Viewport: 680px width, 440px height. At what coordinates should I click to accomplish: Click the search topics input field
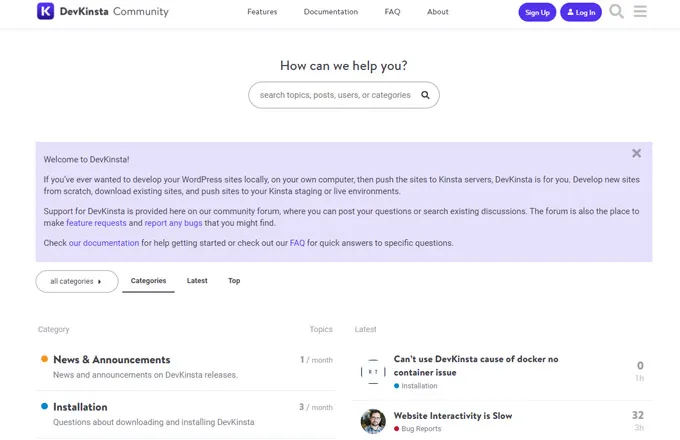[335, 95]
